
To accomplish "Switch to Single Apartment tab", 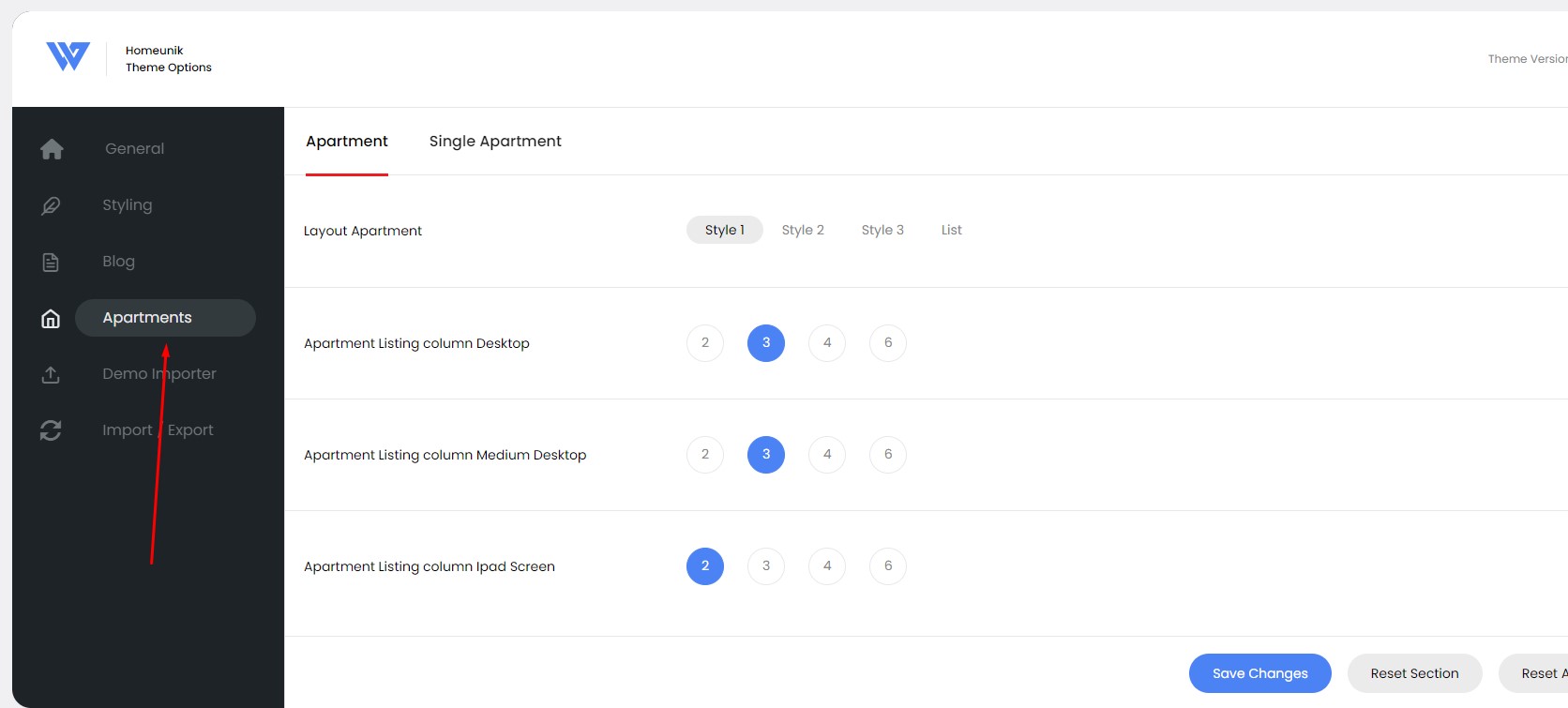I will (495, 142).
